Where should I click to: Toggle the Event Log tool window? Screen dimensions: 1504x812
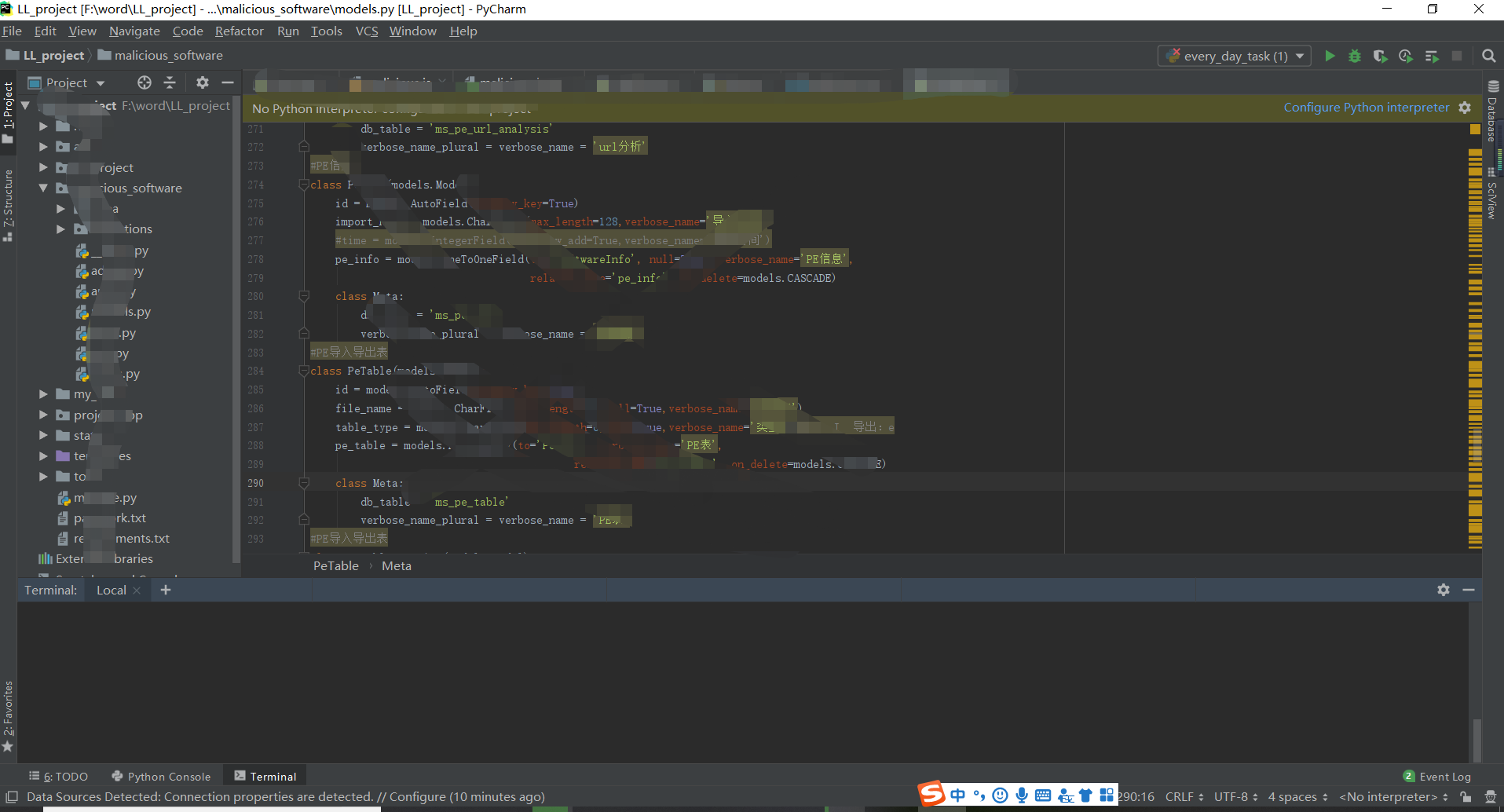point(1436,776)
